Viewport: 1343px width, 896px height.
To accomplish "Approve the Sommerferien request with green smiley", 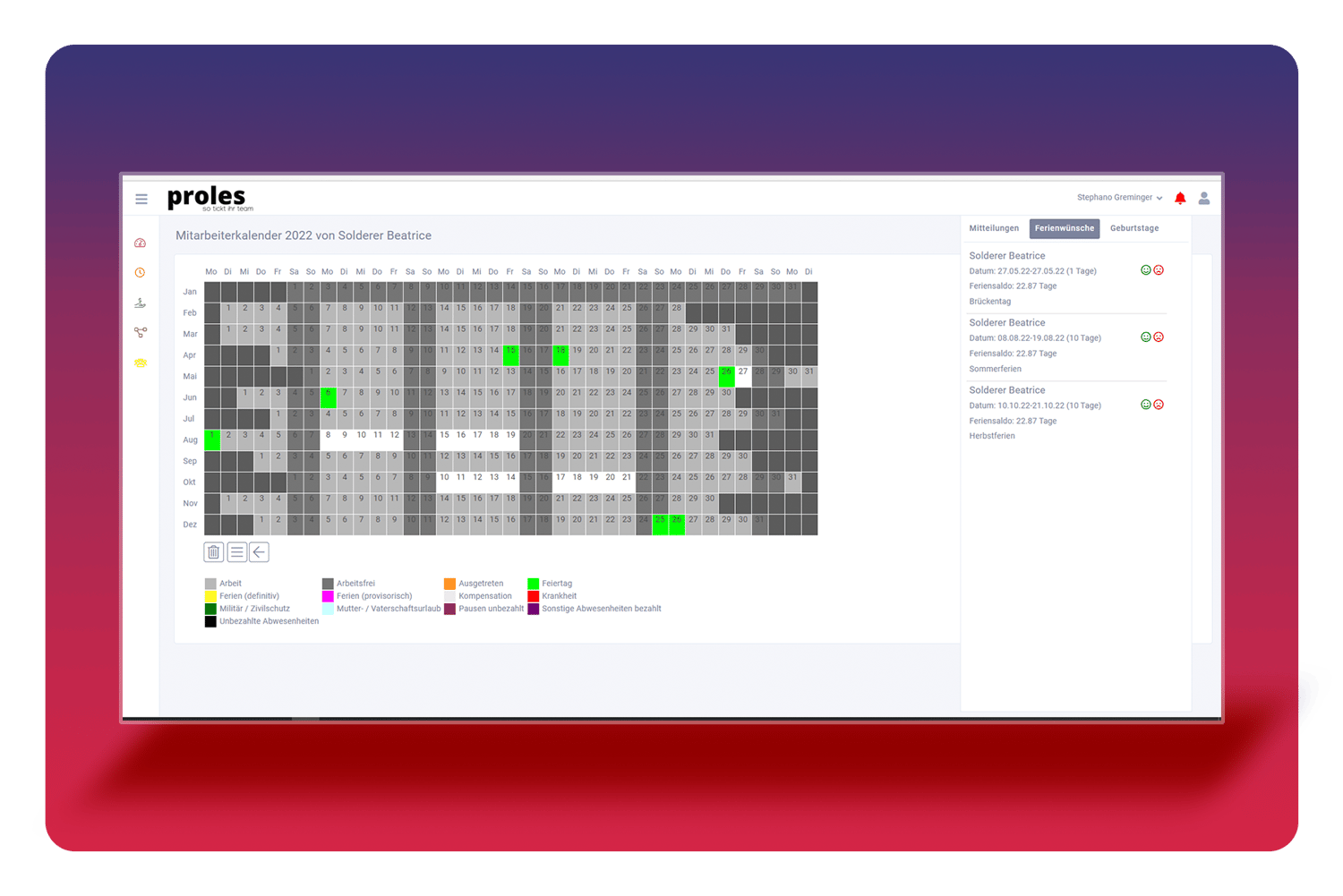I will [x=1145, y=337].
